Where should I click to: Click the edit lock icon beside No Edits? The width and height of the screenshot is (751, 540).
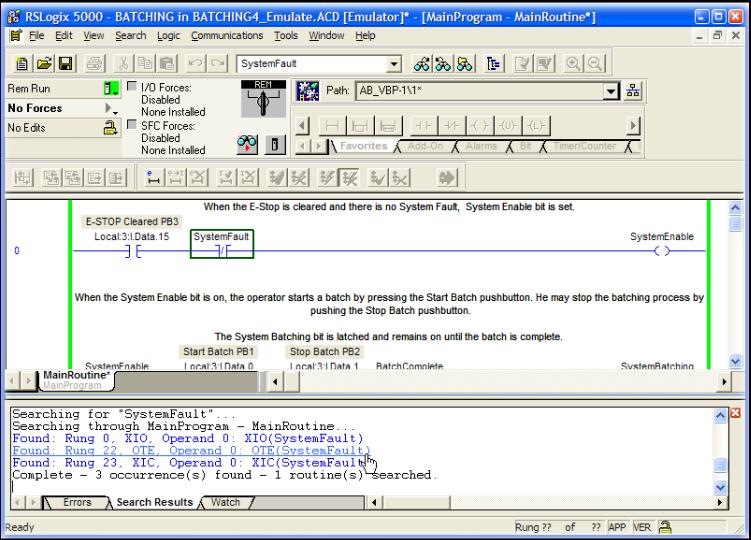coord(111,127)
